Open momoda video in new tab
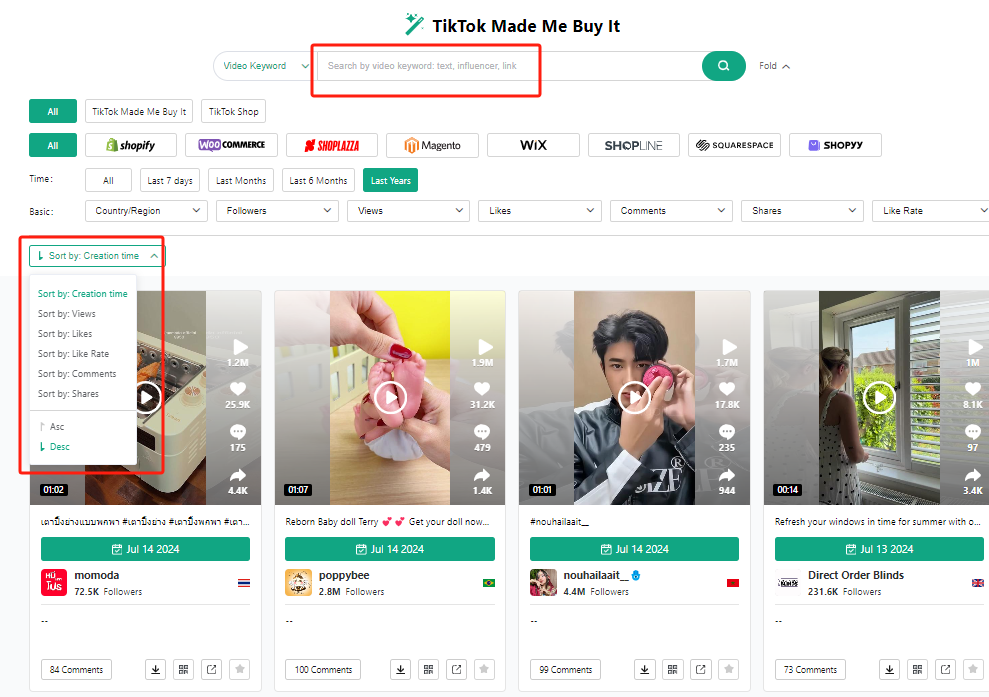This screenshot has width=989, height=697. click(211, 669)
